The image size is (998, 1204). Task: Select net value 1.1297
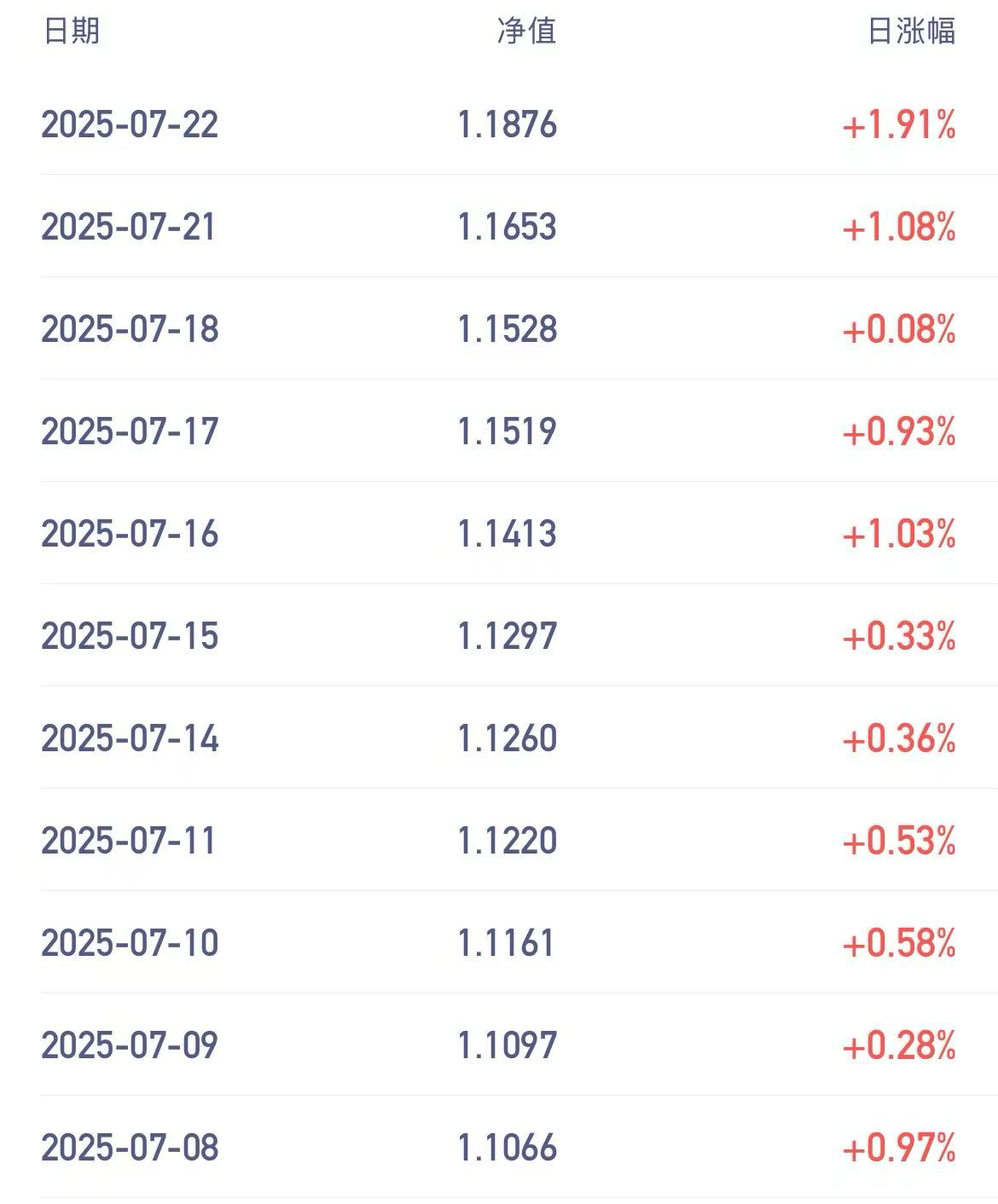(507, 636)
